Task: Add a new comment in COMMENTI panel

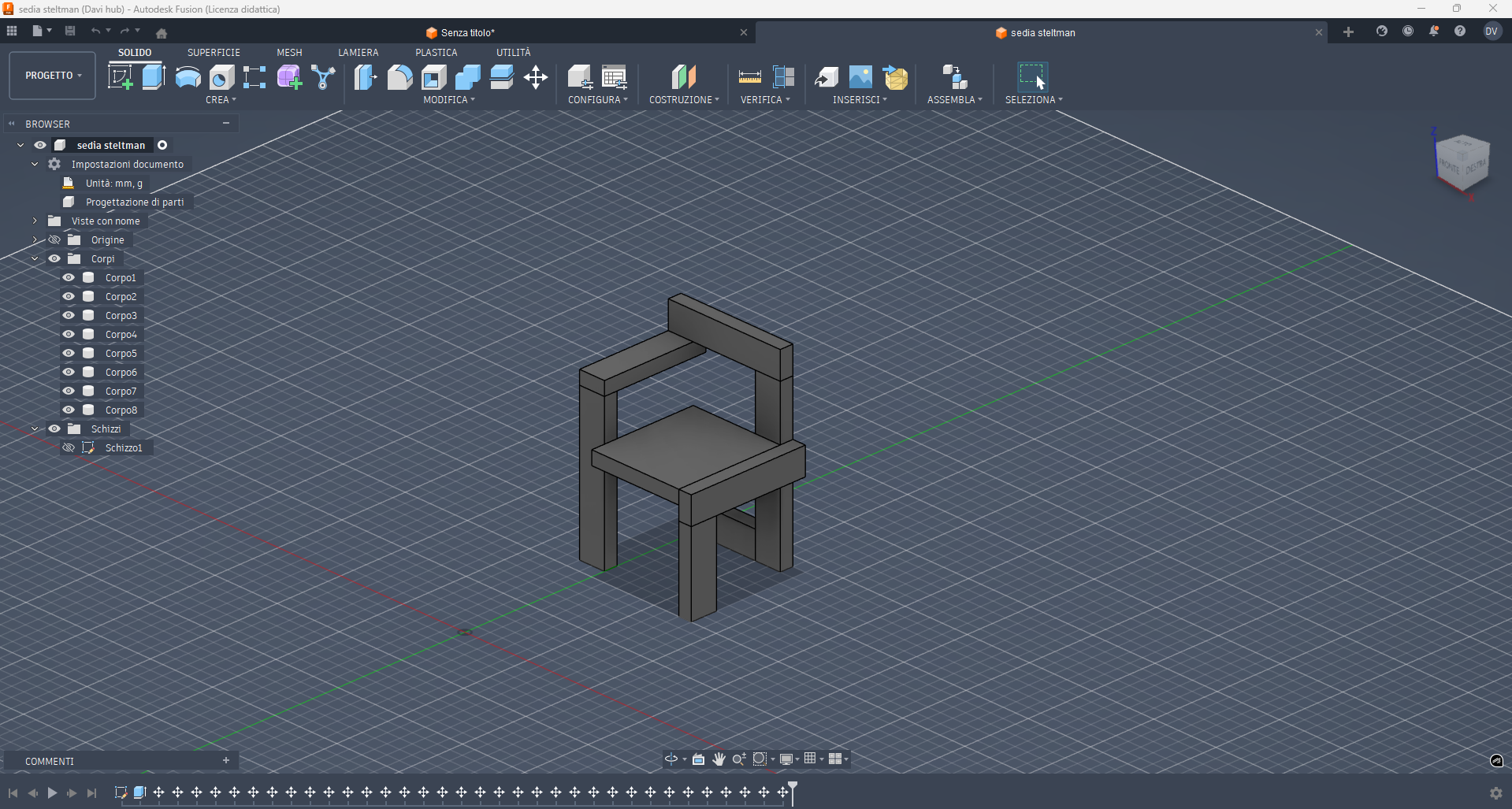Action: point(225,760)
